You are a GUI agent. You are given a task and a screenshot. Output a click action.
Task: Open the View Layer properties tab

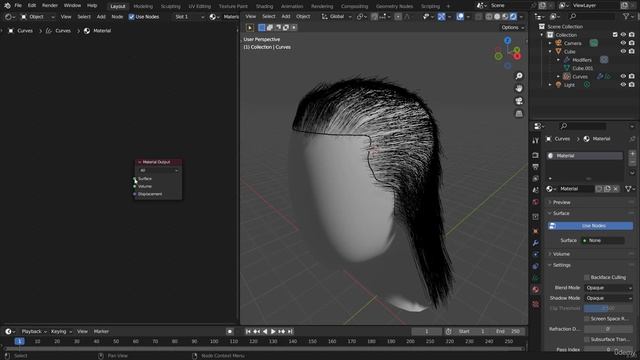[536, 179]
